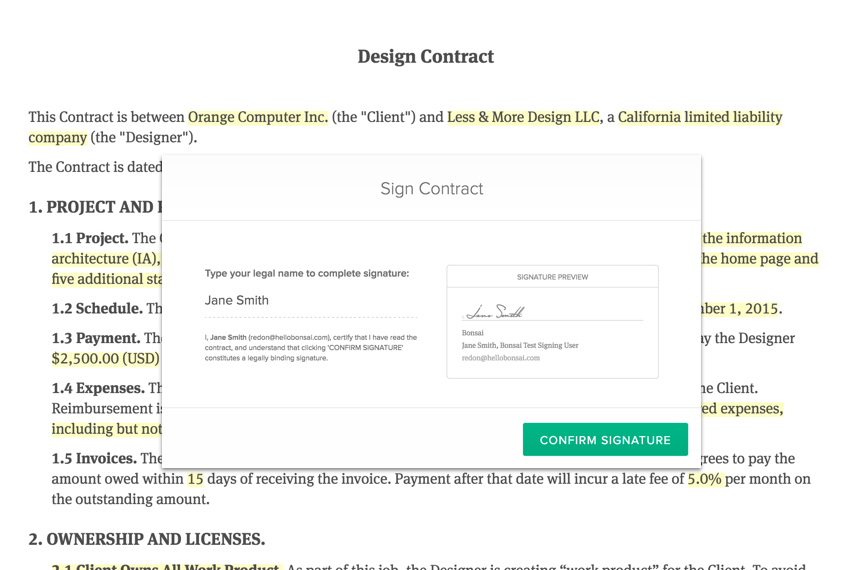
Task: Click the California limited liability highlighted text
Action: click(700, 117)
